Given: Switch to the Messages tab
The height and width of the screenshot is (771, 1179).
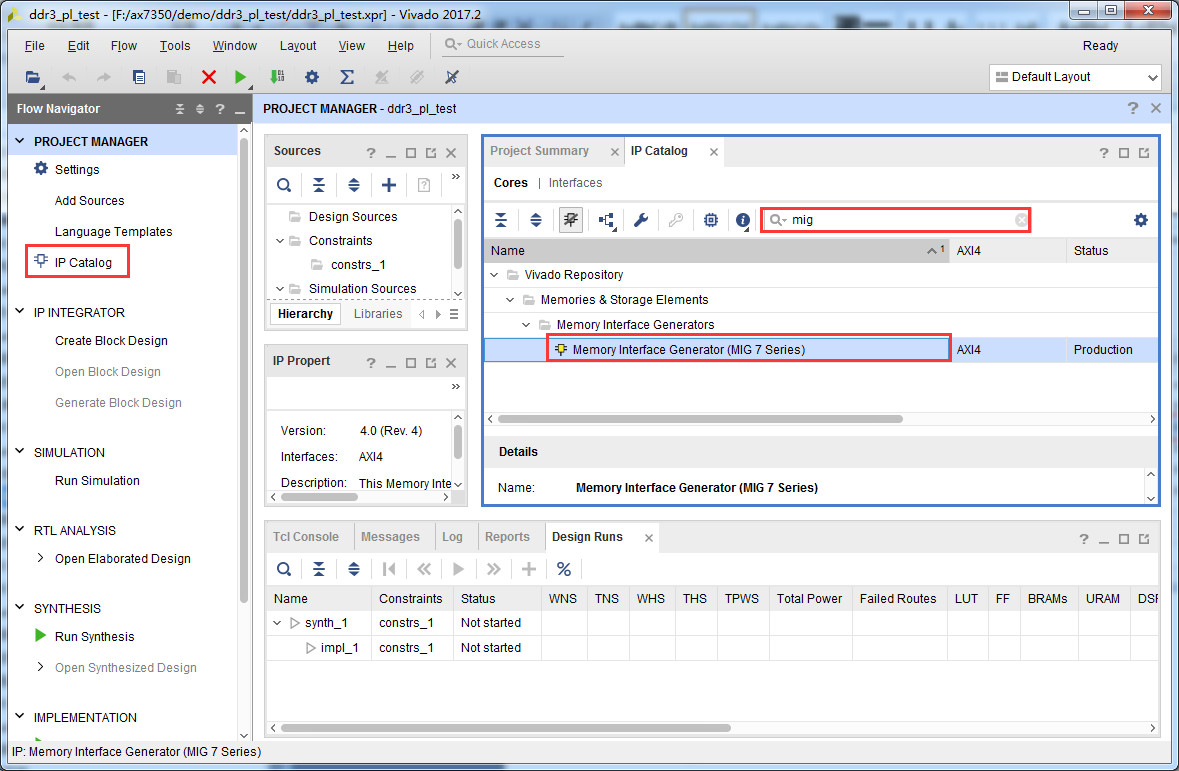Looking at the screenshot, I should tap(390, 537).
